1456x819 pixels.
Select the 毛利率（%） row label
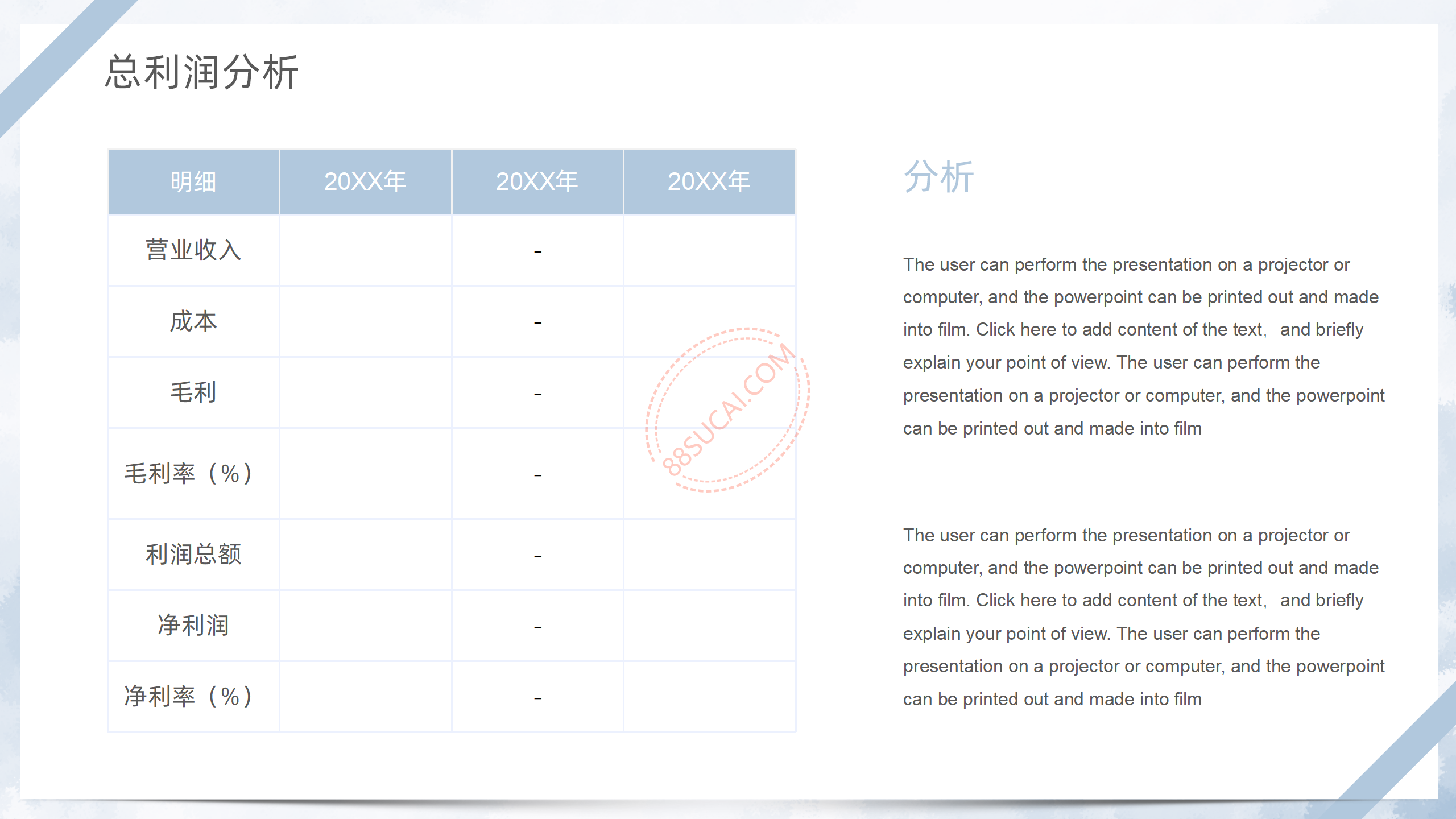pos(188,473)
